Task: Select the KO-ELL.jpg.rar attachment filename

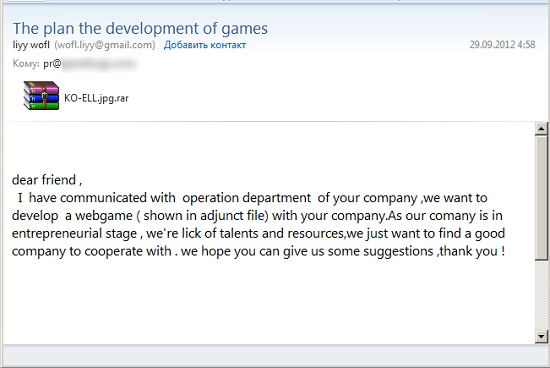Action: (x=96, y=98)
